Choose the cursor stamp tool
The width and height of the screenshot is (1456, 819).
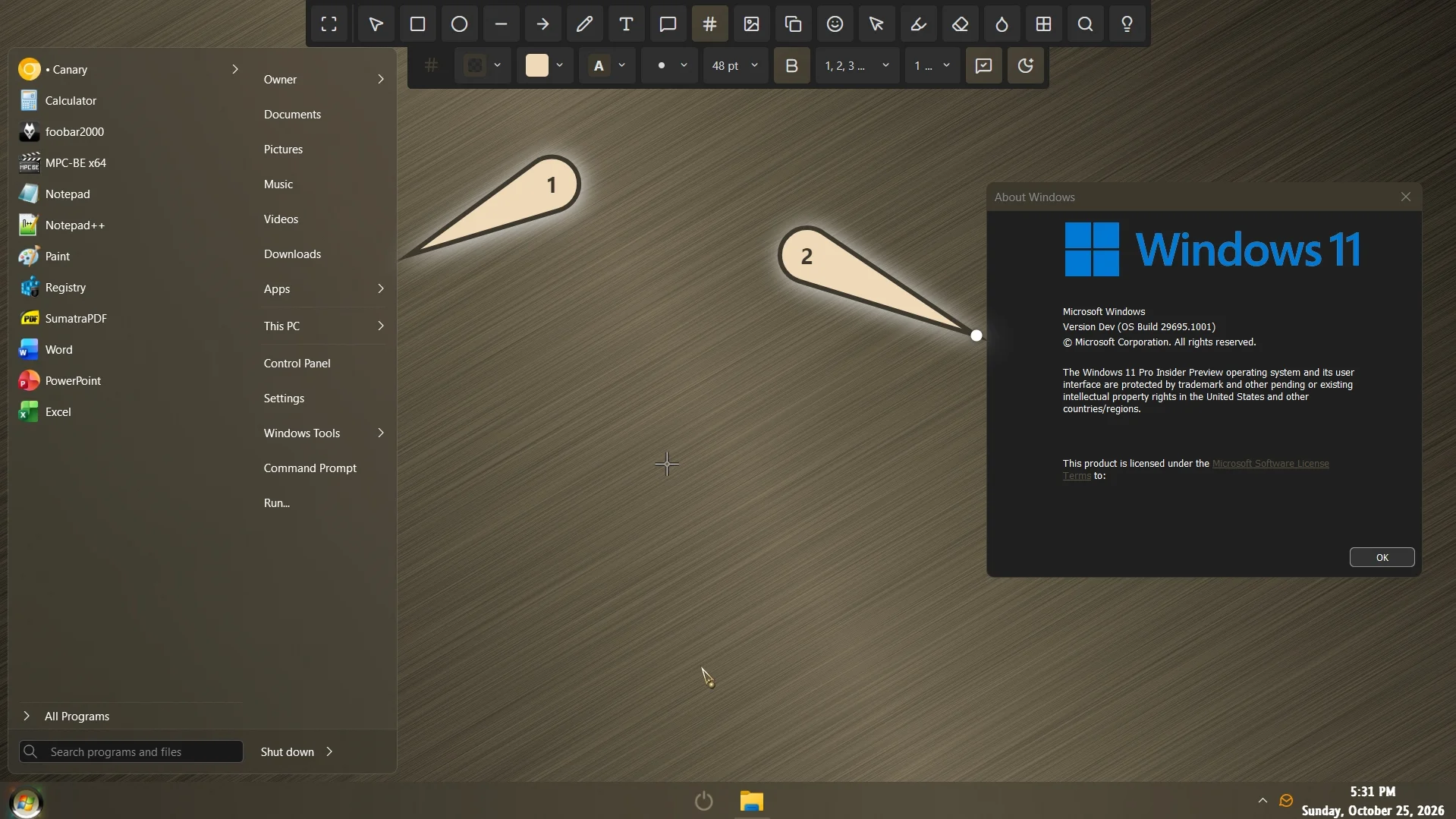(x=876, y=24)
